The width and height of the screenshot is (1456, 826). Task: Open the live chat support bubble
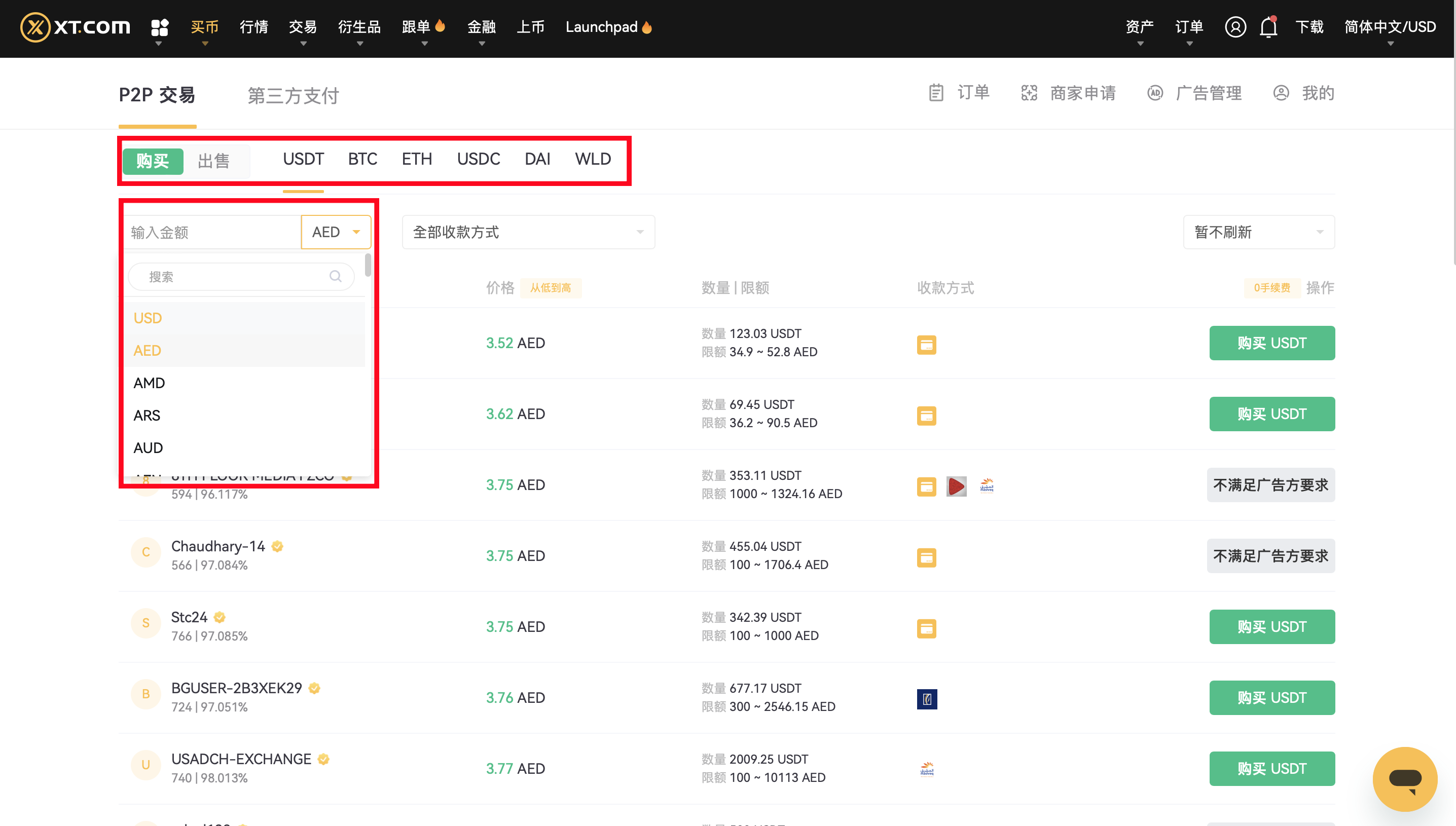coord(1404,779)
